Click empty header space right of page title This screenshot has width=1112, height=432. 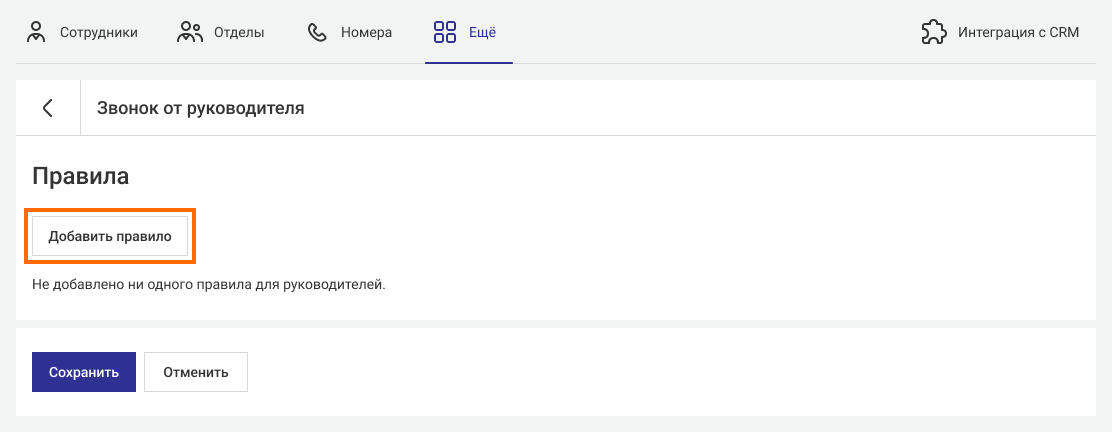(x=700, y=108)
